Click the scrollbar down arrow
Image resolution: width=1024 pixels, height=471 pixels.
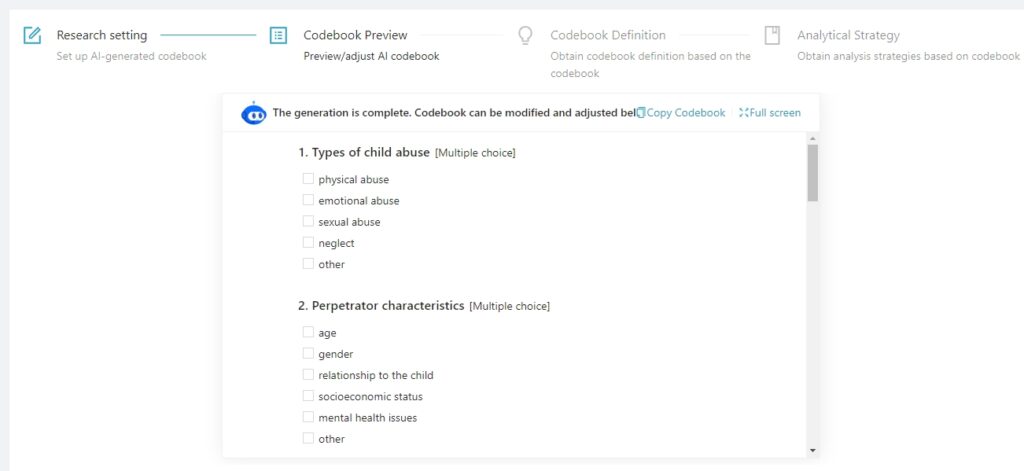[812, 450]
